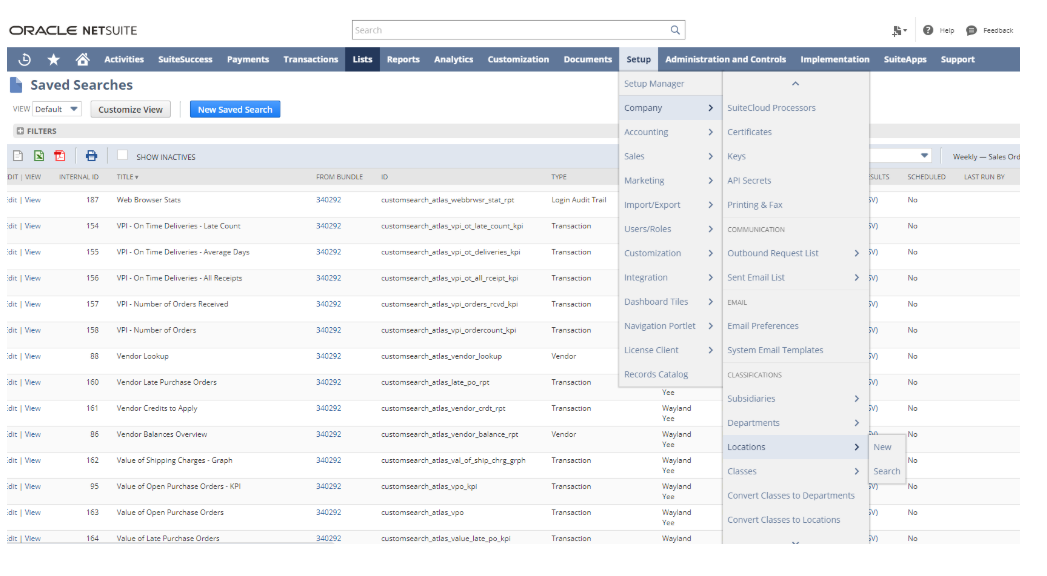
Task: Click into the global Search field
Action: pos(511,30)
